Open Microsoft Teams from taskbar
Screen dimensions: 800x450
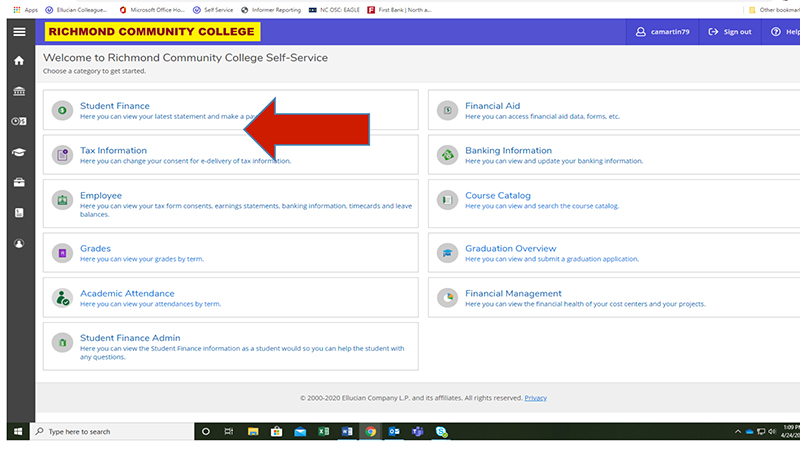coord(417,432)
